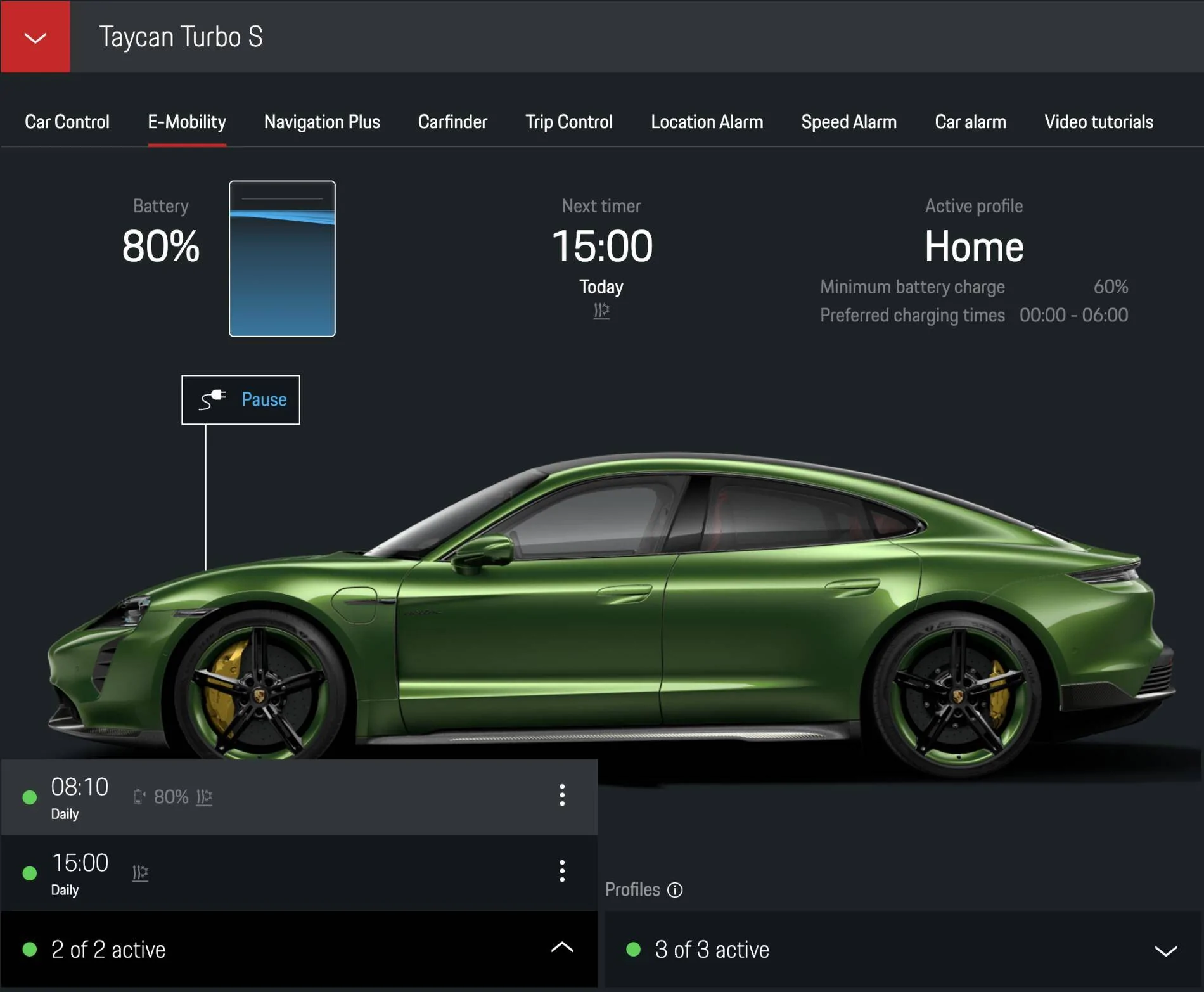Viewport: 1204px width, 992px height.
Task: Click the Profiles info icon
Action: tap(675, 890)
